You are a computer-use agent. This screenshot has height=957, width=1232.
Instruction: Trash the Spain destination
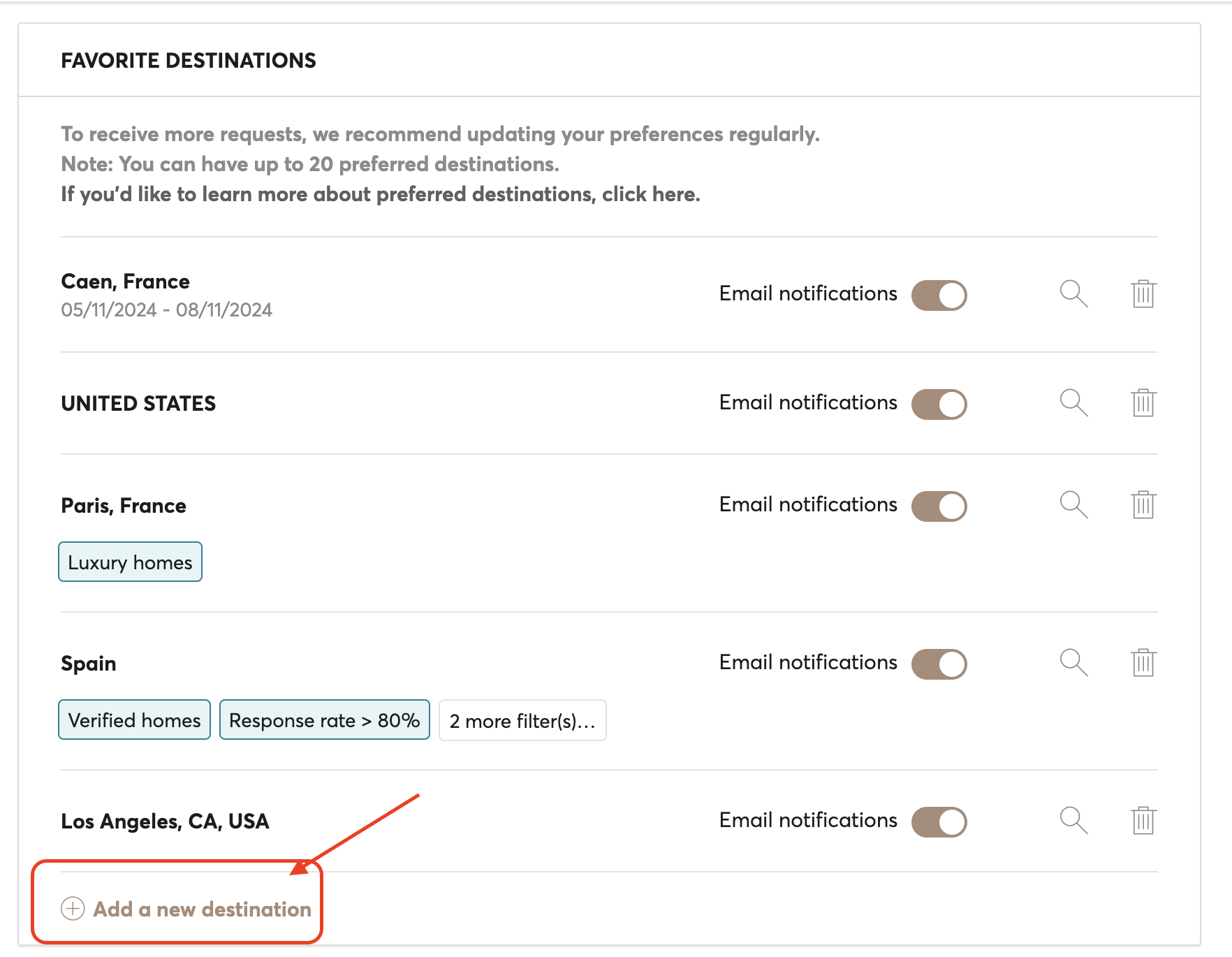(x=1143, y=663)
